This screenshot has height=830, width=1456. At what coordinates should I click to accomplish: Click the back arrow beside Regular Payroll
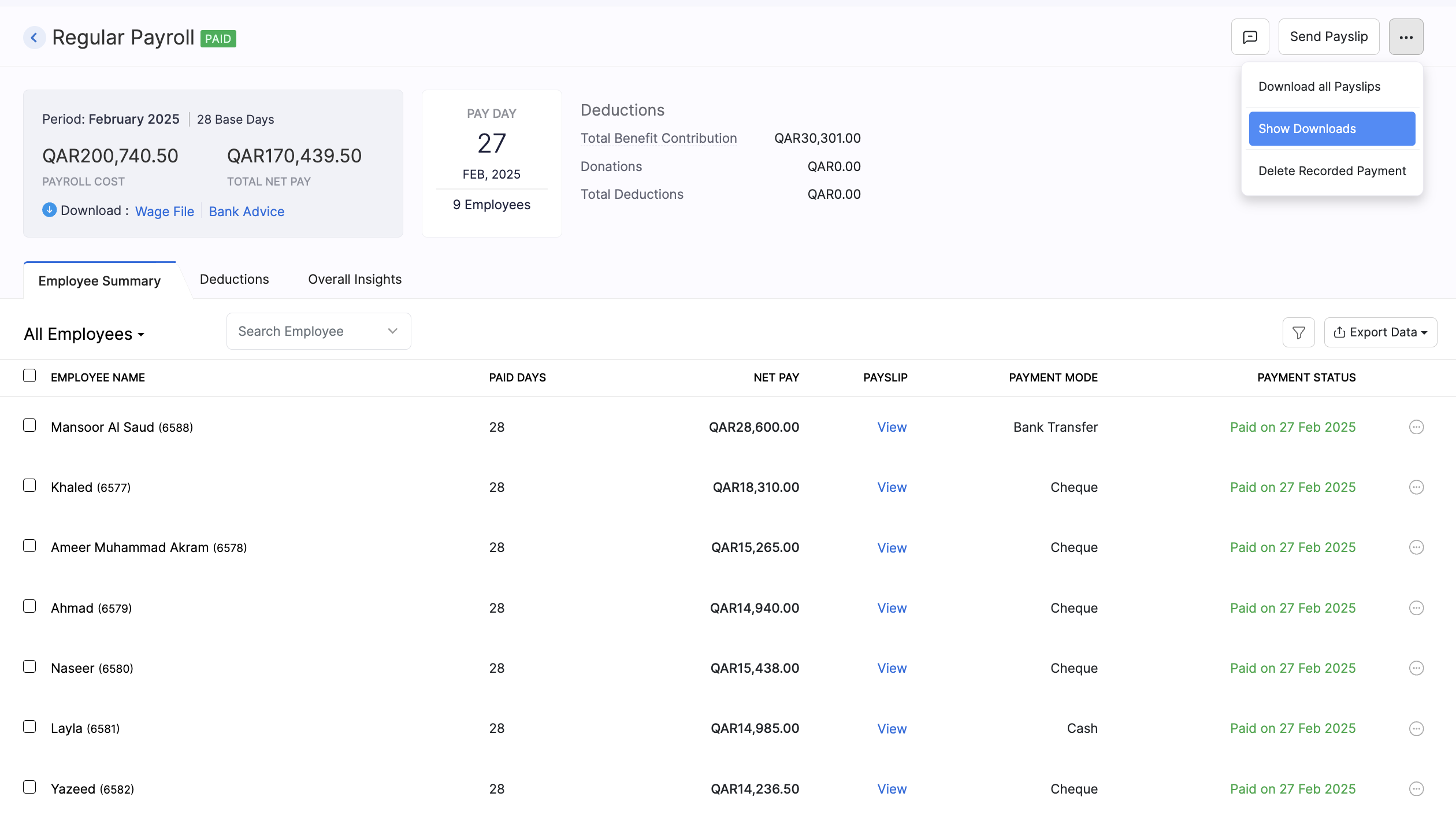[35, 37]
